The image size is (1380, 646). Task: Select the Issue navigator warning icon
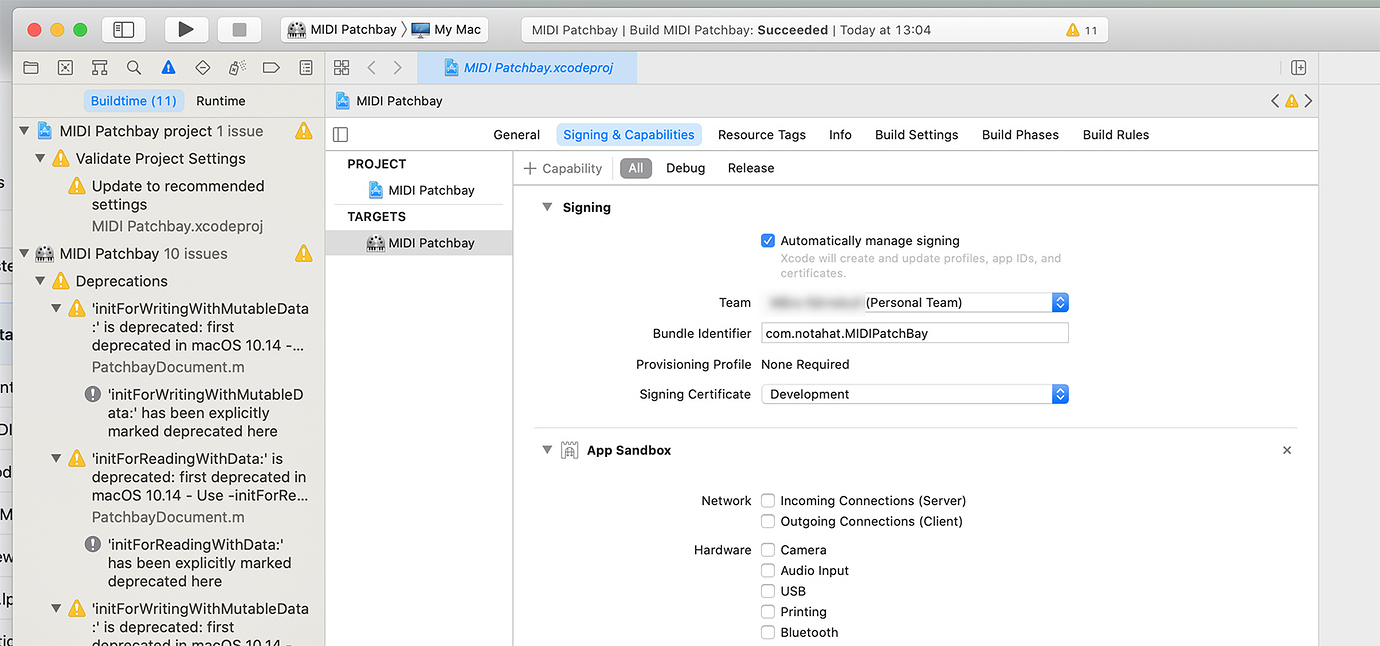tap(168, 68)
